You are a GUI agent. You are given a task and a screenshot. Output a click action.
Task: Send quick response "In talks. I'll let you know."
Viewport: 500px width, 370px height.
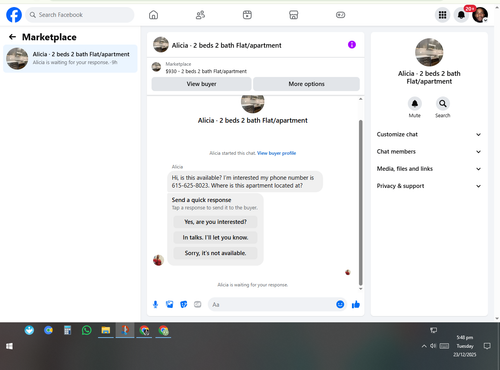click(215, 238)
